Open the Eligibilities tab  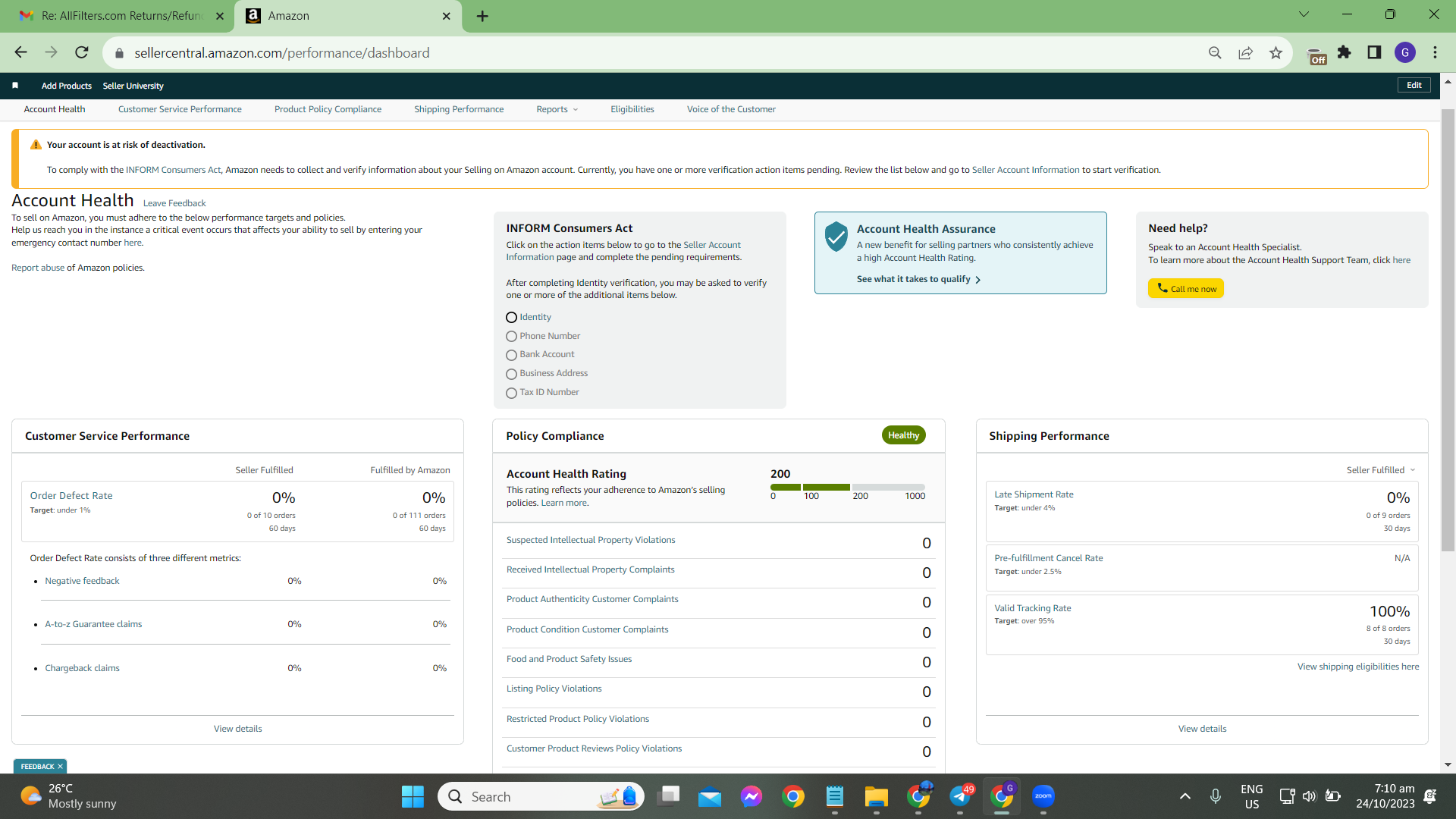632,109
